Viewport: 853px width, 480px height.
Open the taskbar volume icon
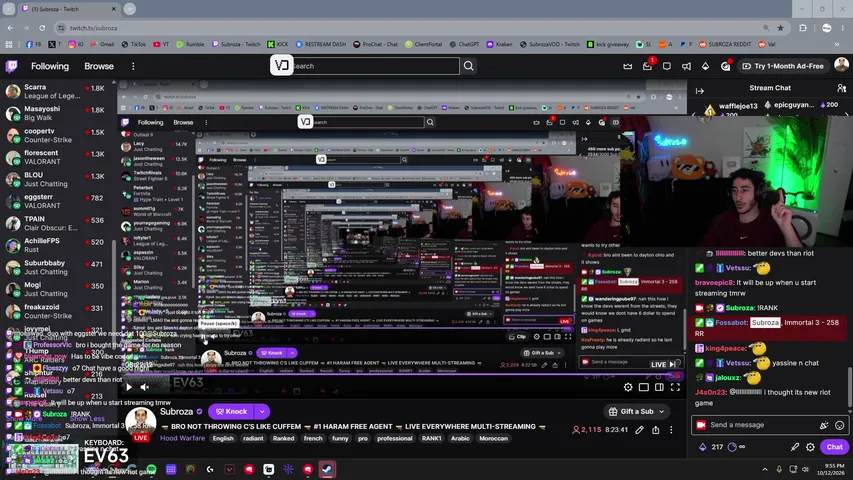tap(806, 469)
